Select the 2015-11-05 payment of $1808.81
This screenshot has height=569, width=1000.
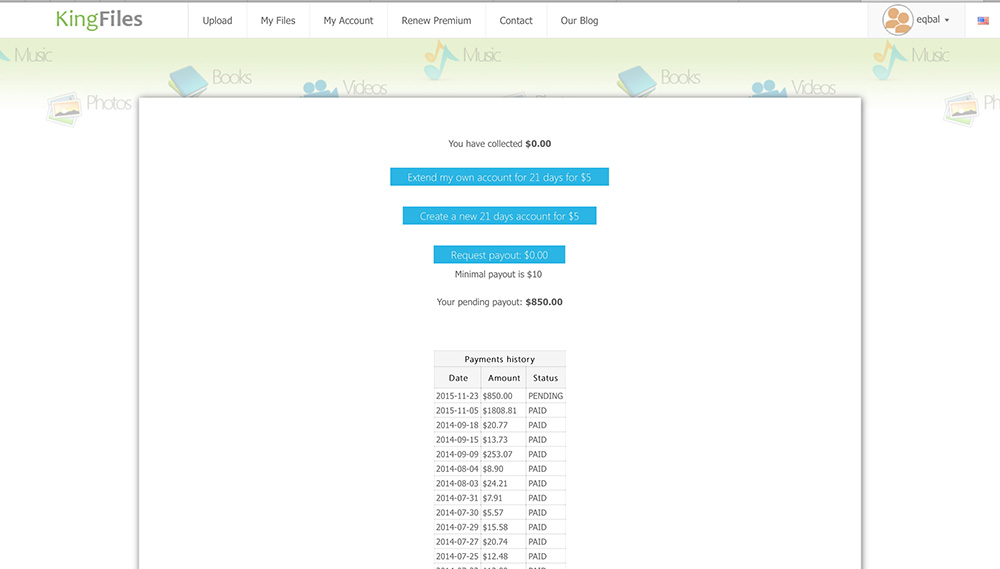499,410
